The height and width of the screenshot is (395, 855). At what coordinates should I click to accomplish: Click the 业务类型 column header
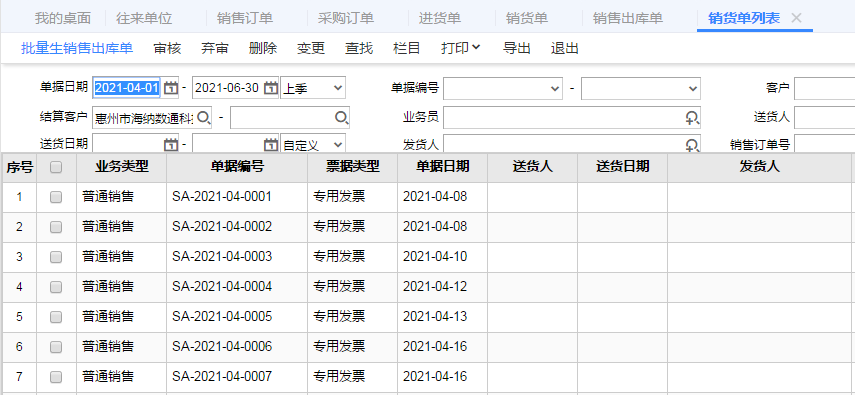click(122, 167)
